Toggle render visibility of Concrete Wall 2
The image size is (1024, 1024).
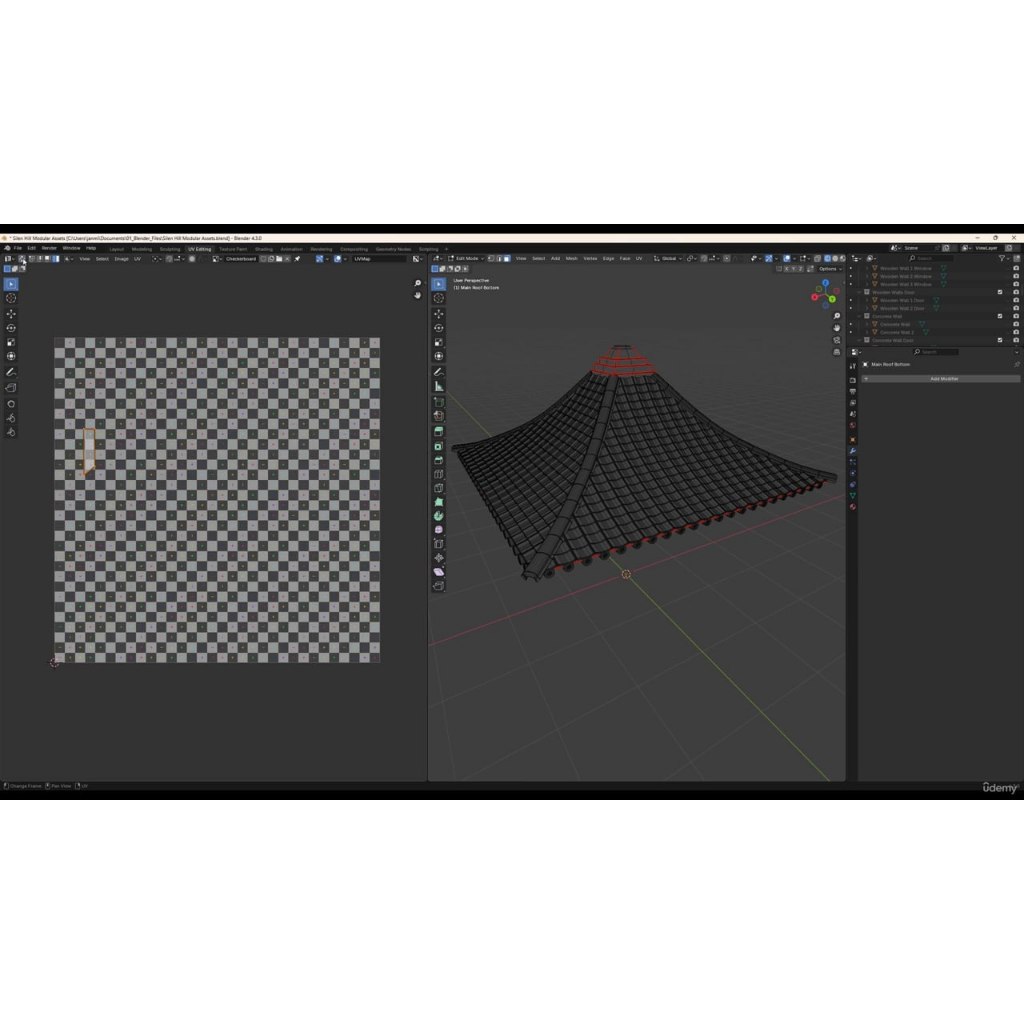1016,332
